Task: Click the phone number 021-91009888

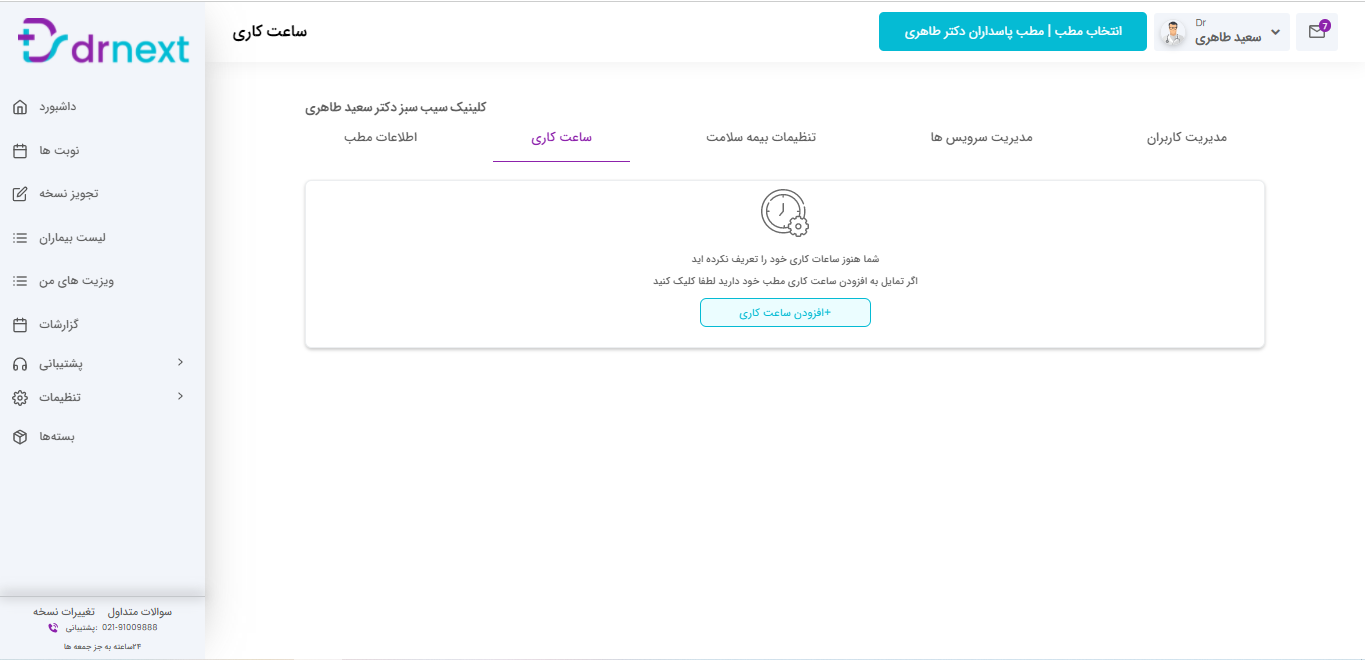Action: click(130, 627)
